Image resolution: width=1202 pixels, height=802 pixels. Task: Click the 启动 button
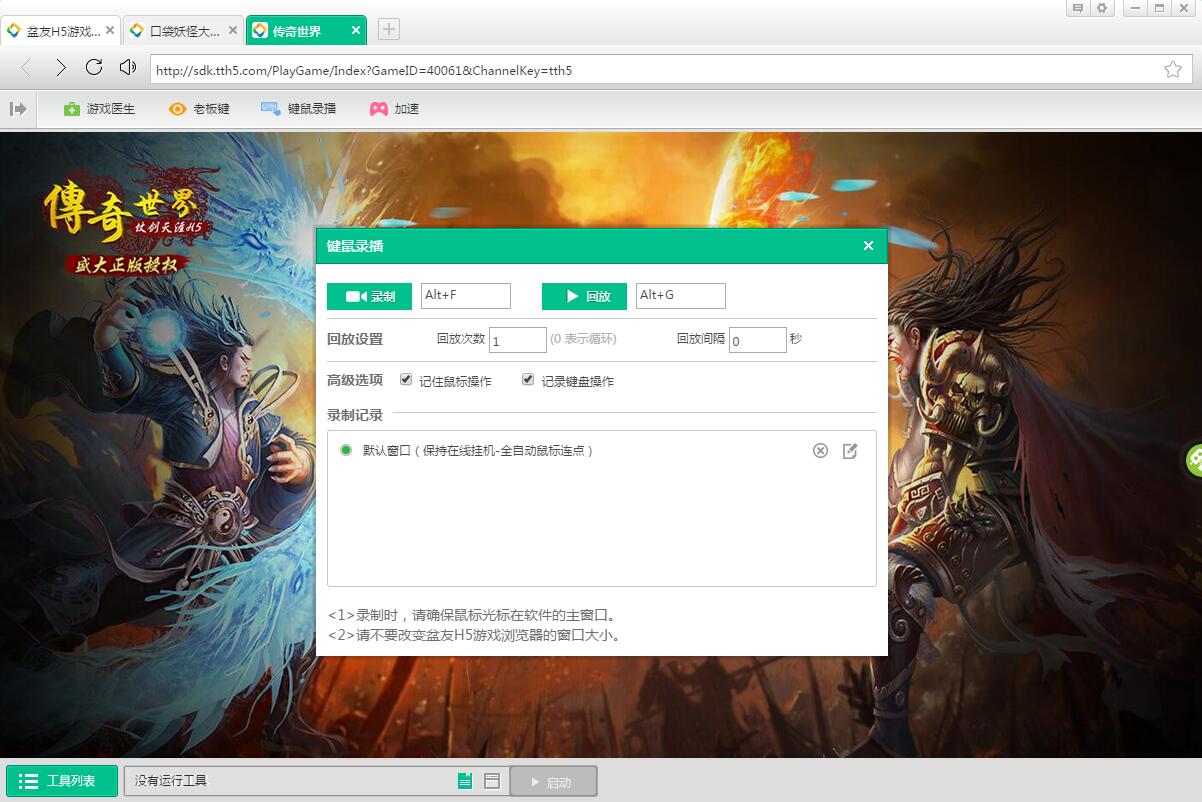(554, 782)
